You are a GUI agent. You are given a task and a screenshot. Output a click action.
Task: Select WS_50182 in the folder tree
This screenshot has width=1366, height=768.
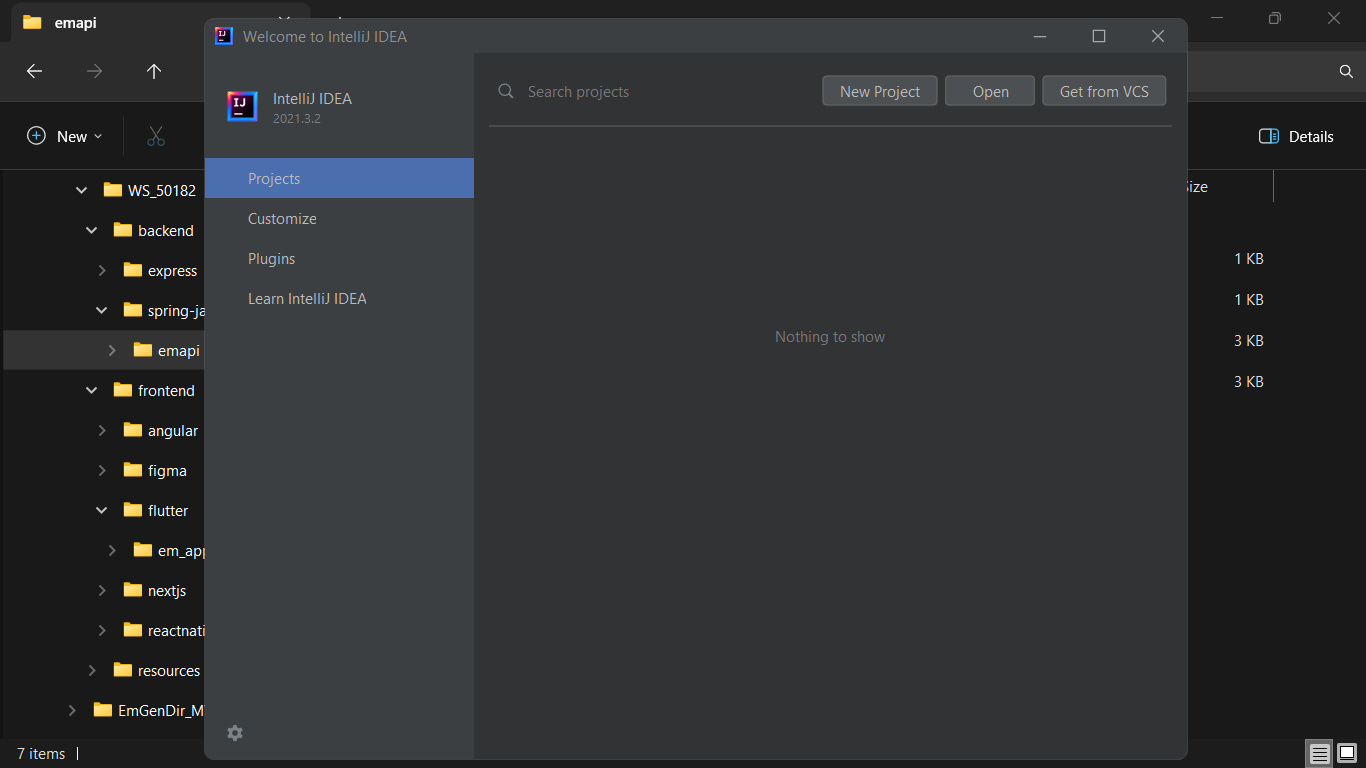click(161, 190)
